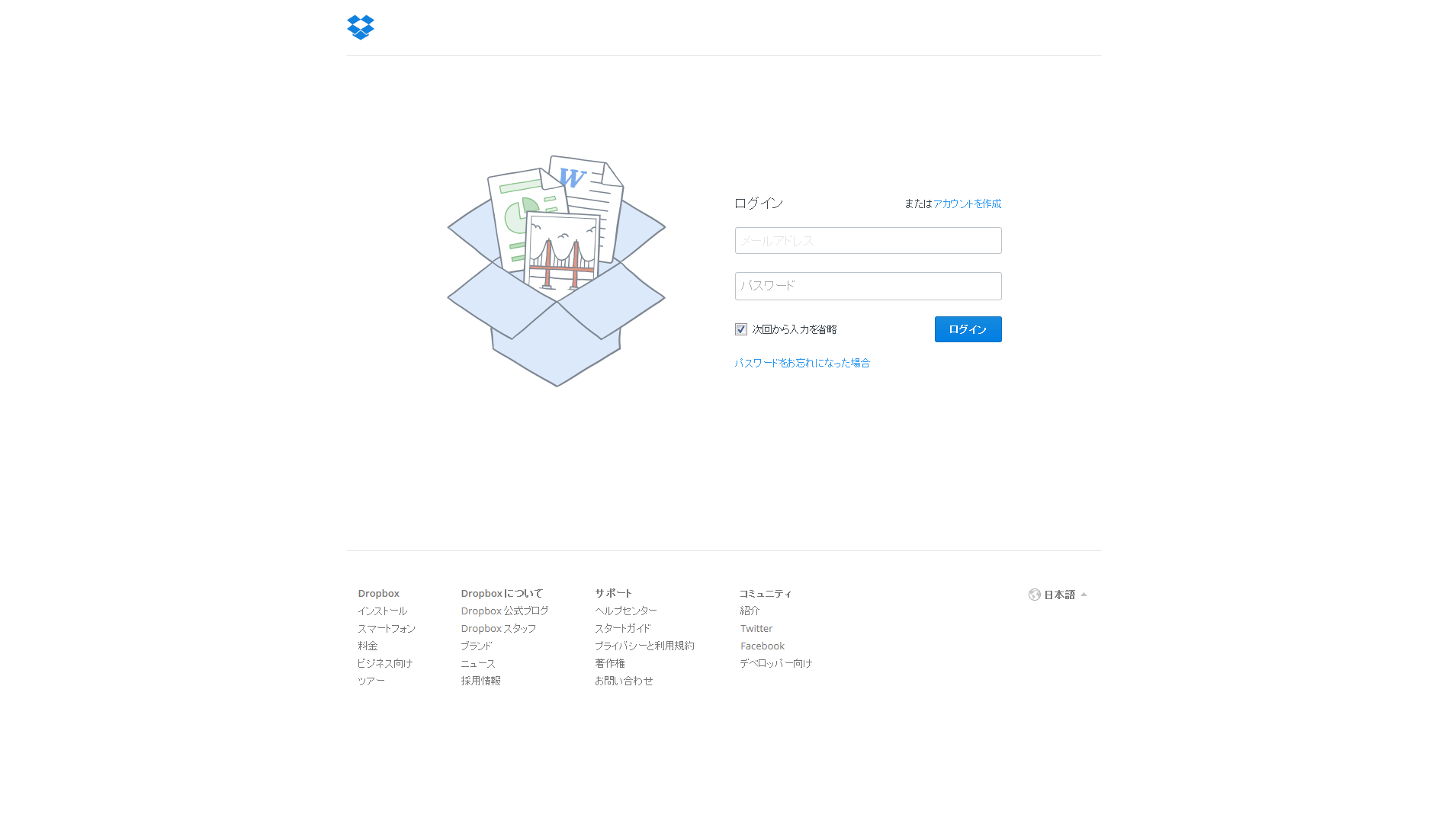Click the Dropboxについて column heading
The image size is (1448, 840).
coord(502,594)
